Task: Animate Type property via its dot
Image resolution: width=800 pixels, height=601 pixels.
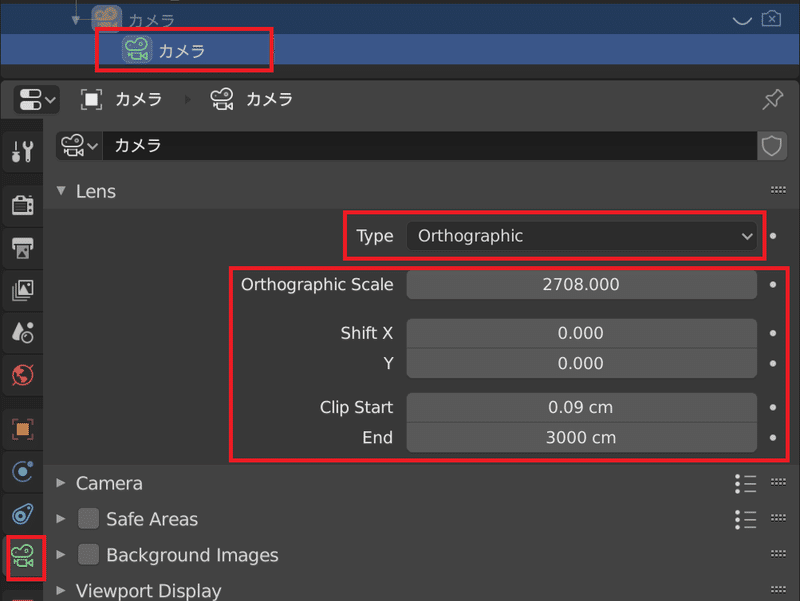Action: [773, 236]
